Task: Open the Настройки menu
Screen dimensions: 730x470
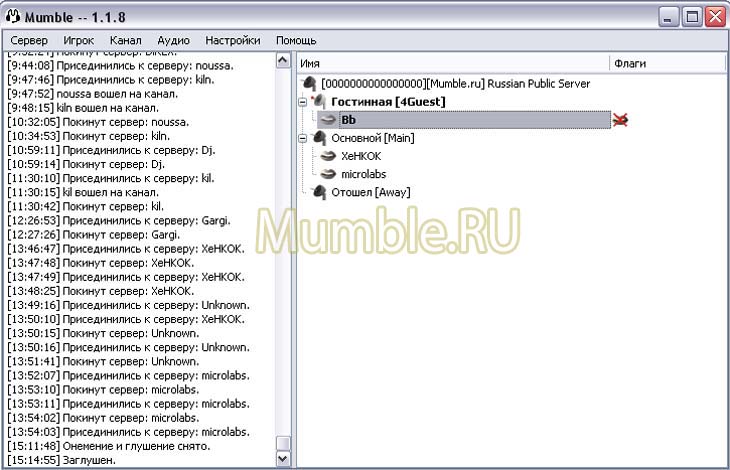Action: tap(232, 40)
